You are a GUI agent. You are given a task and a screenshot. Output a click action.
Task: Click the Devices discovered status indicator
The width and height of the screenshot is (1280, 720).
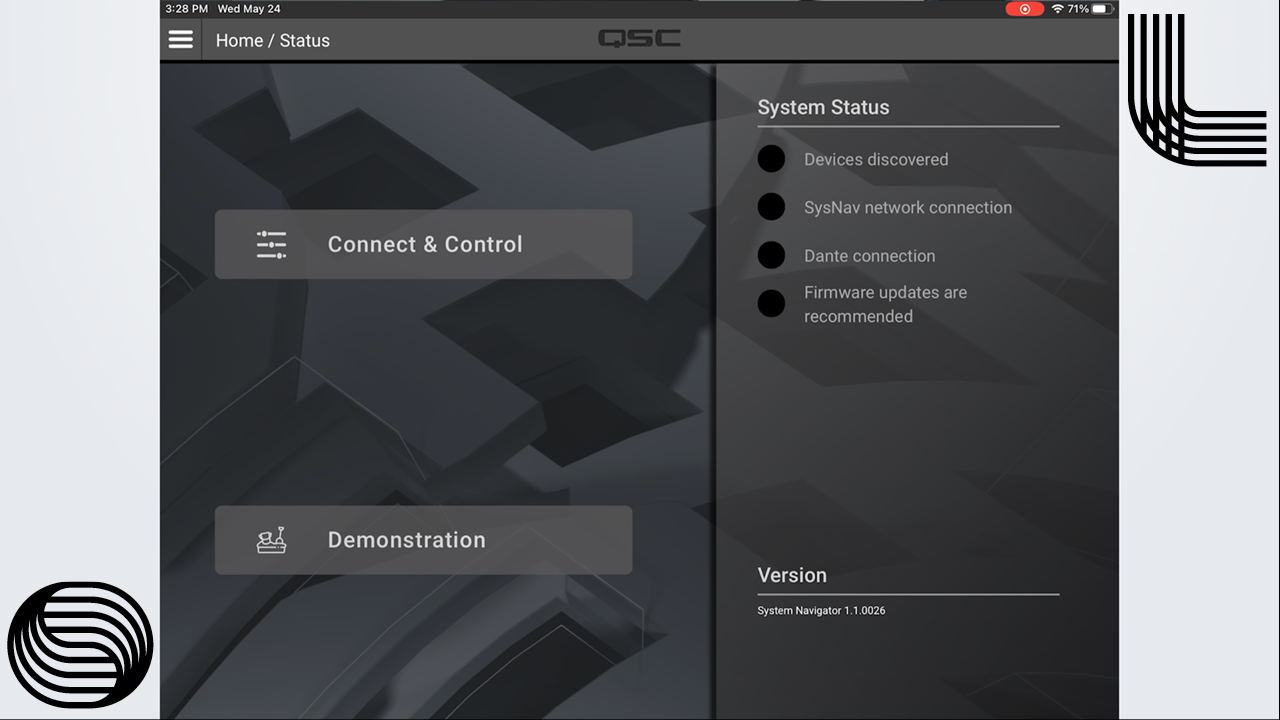771,159
